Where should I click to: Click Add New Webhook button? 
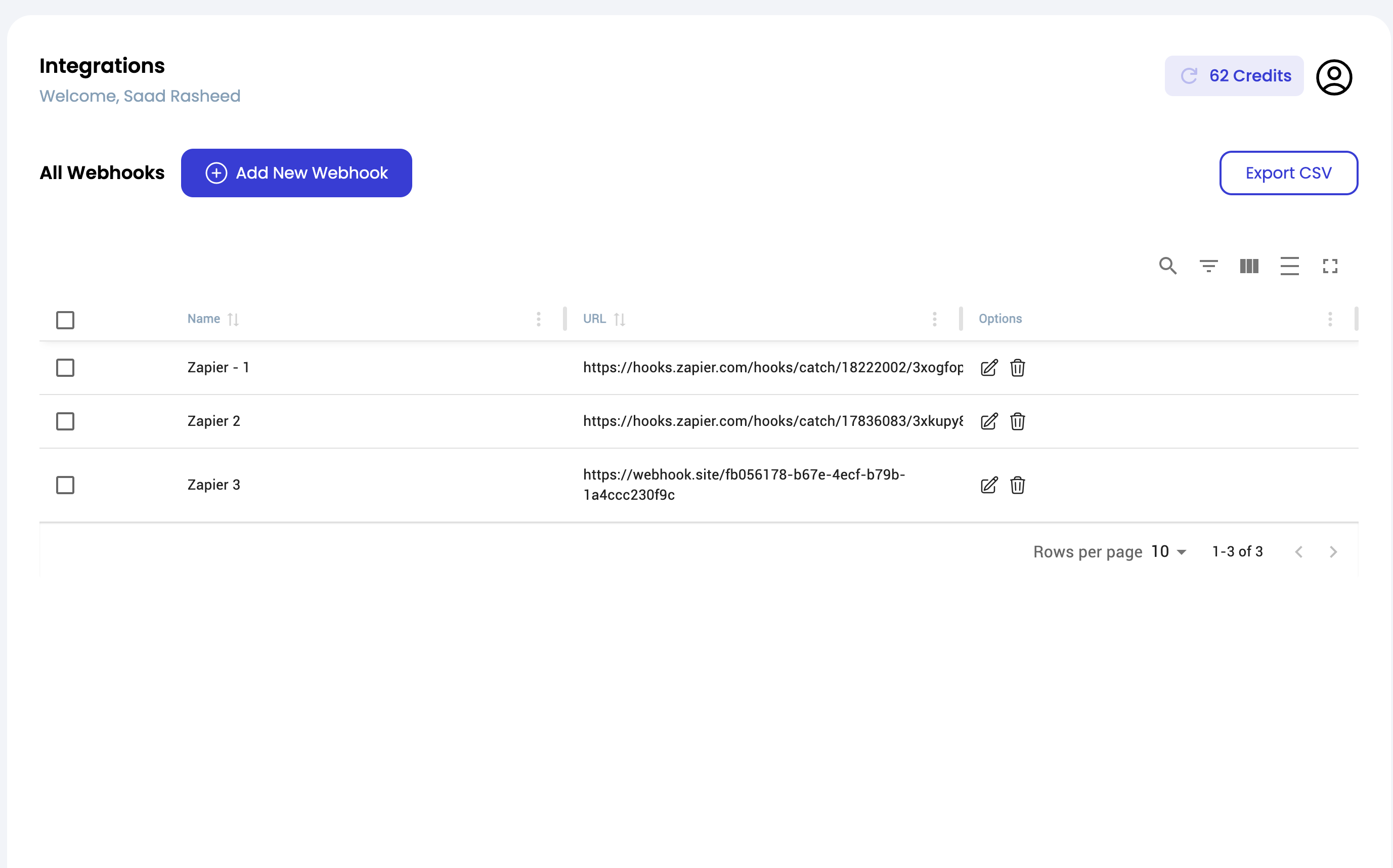(x=296, y=173)
